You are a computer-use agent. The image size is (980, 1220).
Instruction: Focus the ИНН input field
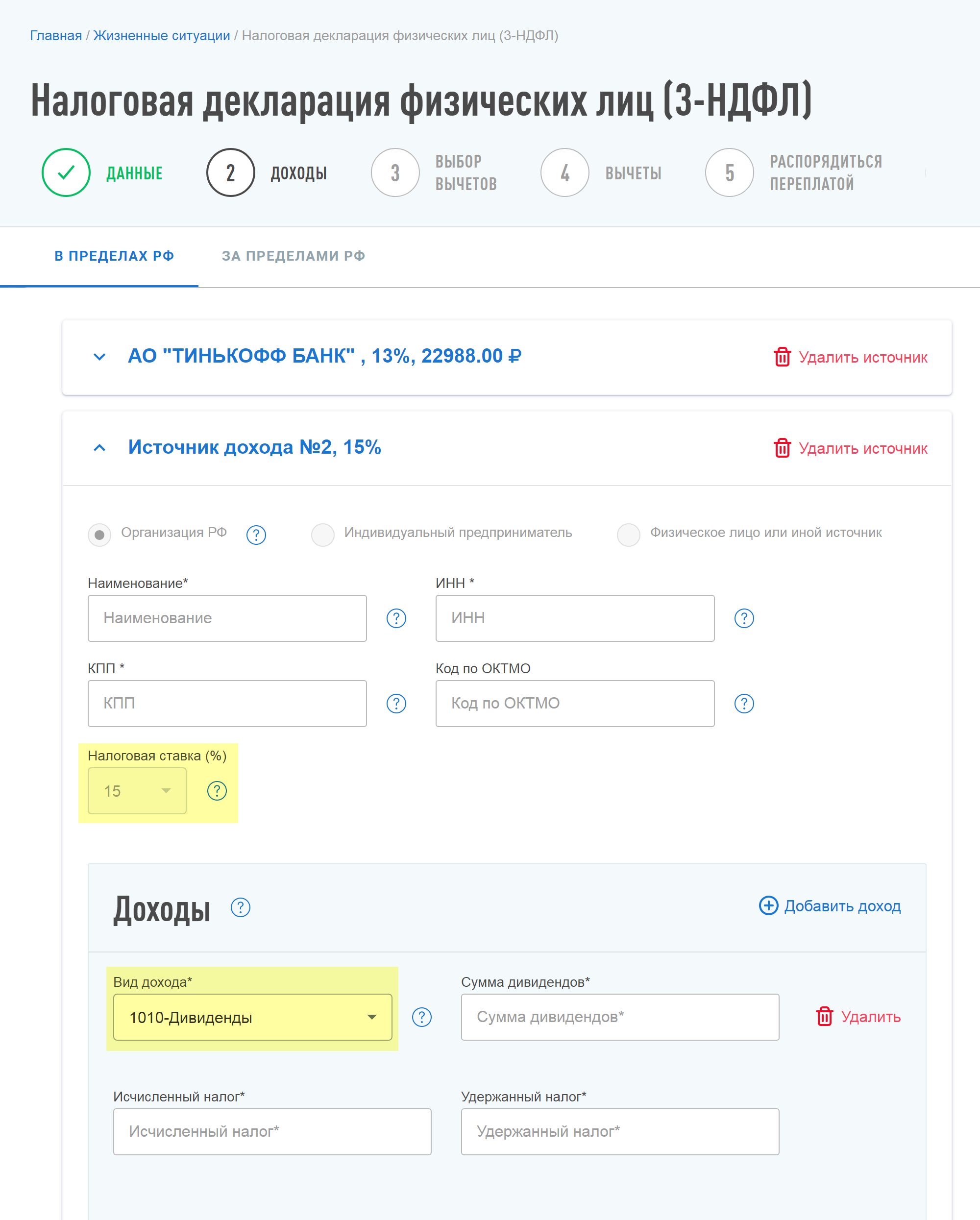tap(575, 618)
